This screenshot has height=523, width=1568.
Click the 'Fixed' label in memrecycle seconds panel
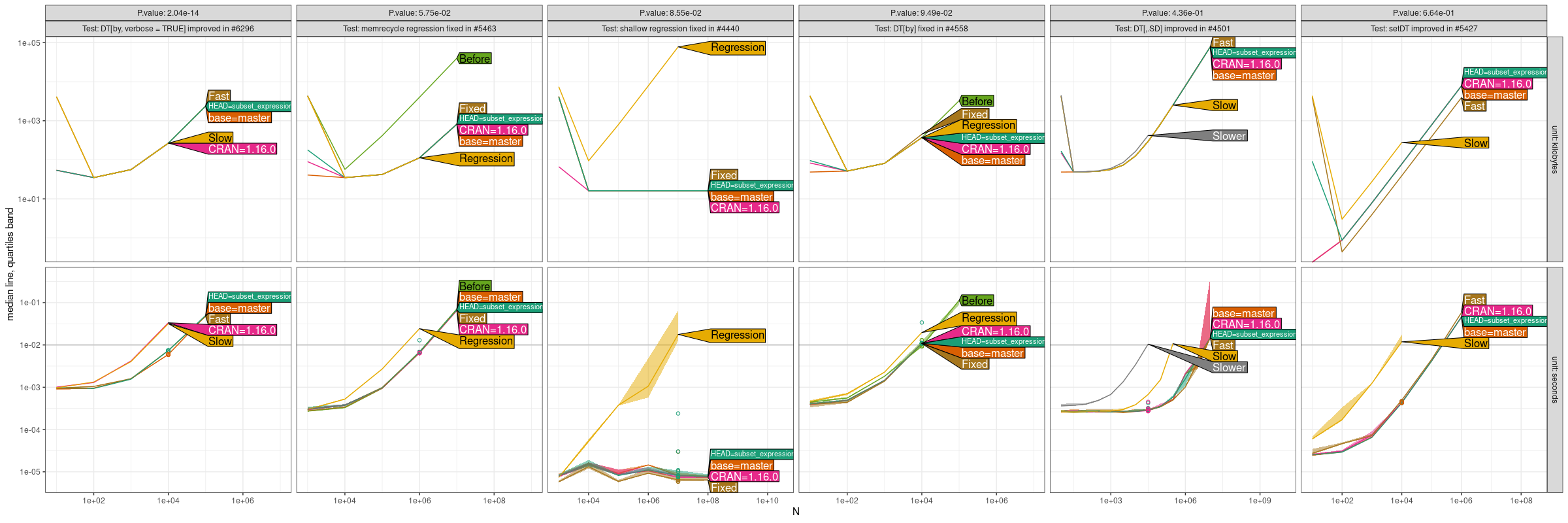(472, 319)
